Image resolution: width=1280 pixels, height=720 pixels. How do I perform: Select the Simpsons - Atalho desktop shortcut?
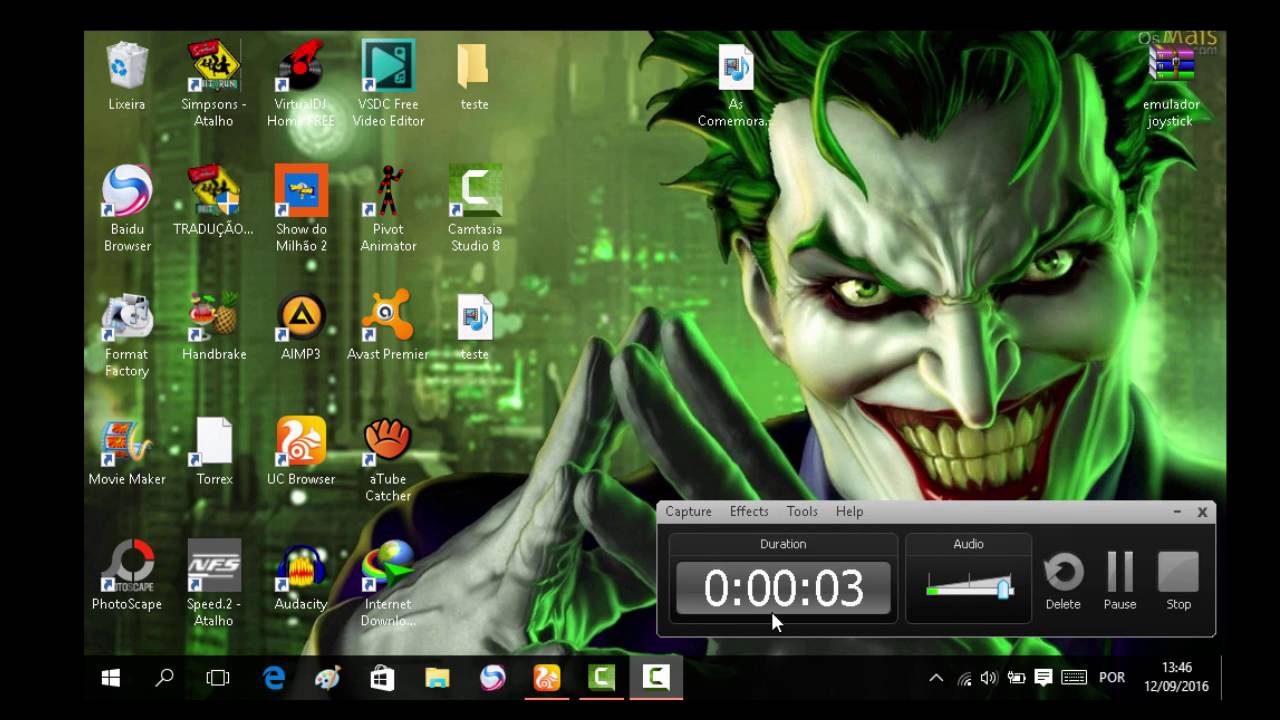214,84
